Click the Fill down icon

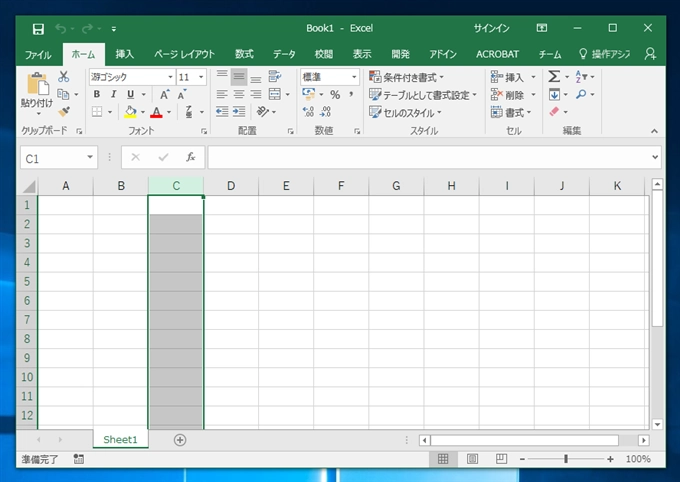[x=554, y=94]
